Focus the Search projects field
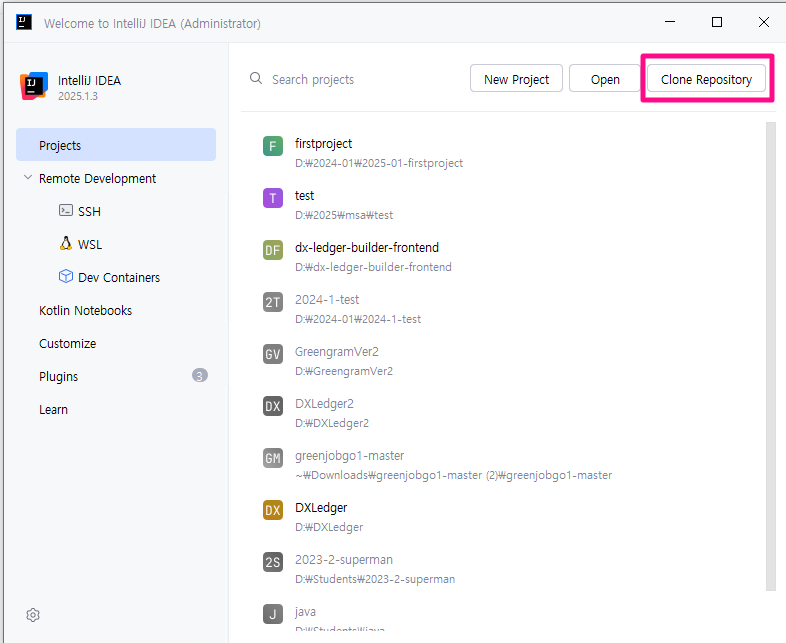This screenshot has height=643, width=786. click(313, 79)
